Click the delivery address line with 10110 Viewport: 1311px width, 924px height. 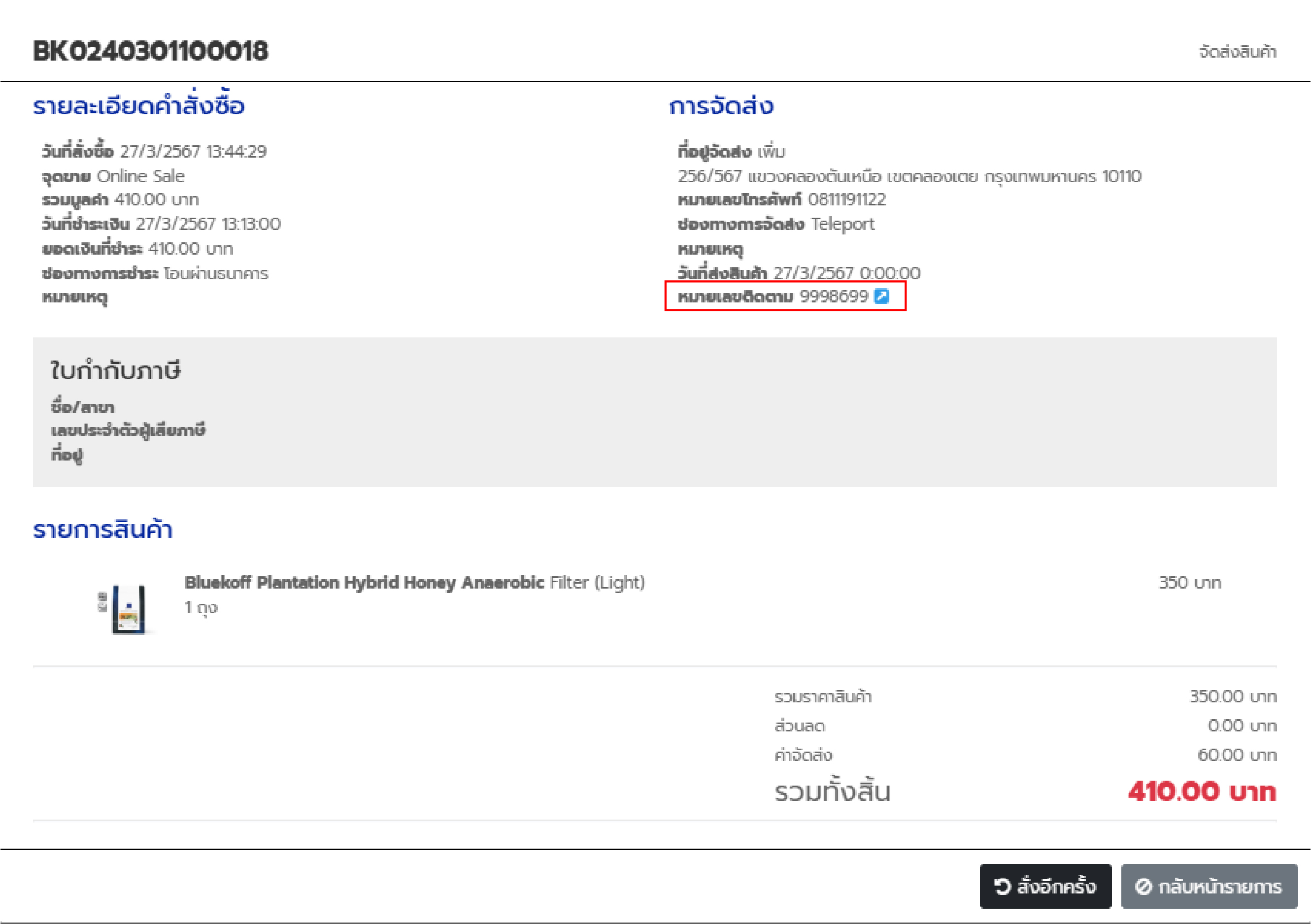[x=909, y=176]
